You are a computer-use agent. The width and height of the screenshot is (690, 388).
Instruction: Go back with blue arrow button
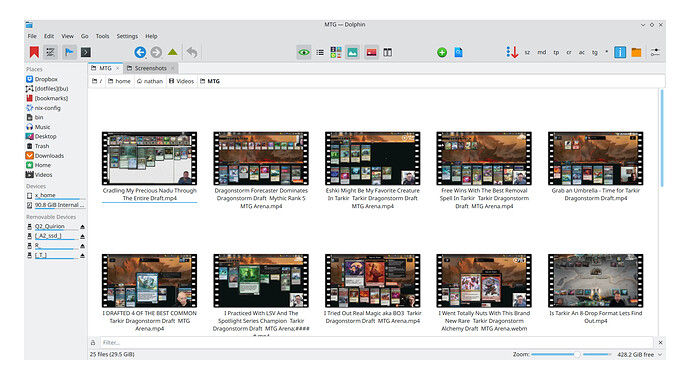coord(140,52)
